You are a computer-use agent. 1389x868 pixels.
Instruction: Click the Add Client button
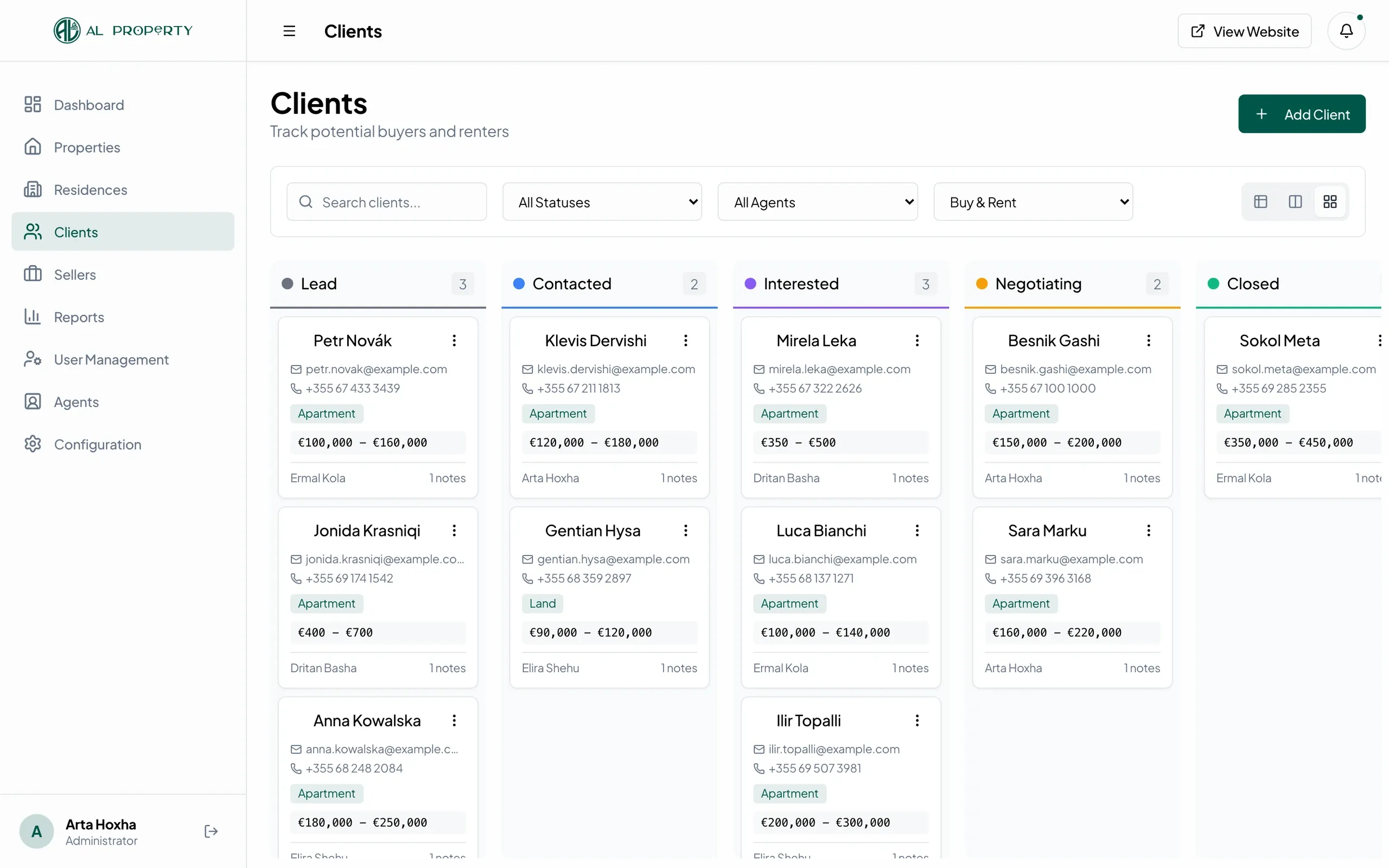[x=1301, y=114]
